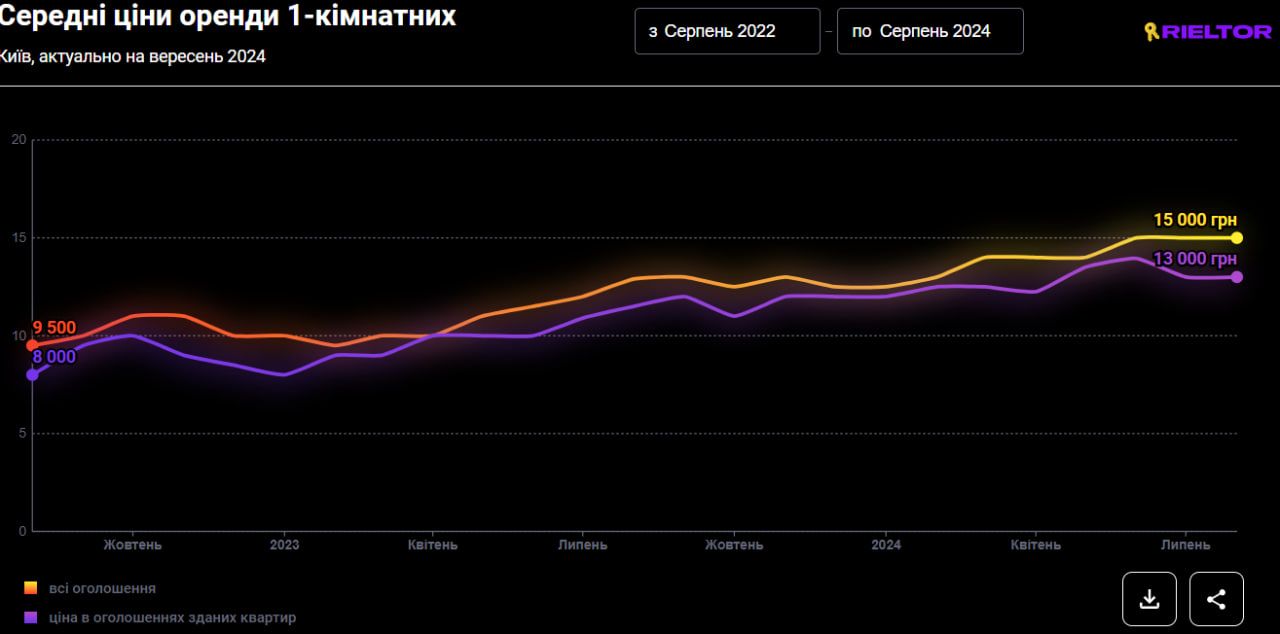Click the purple legend swatch for rented apartments

(x=31, y=617)
